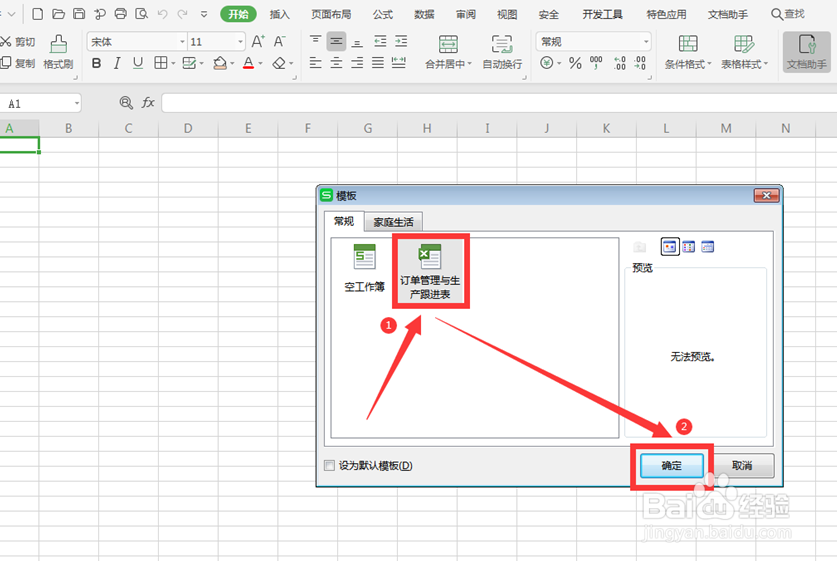
Task: Open the A1 name box dropdown
Action: point(76,104)
